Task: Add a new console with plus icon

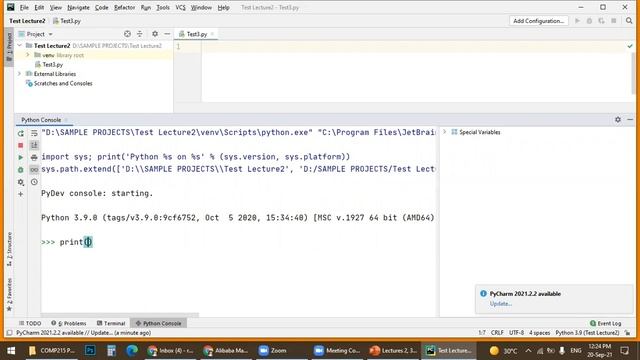Action: click(21, 194)
